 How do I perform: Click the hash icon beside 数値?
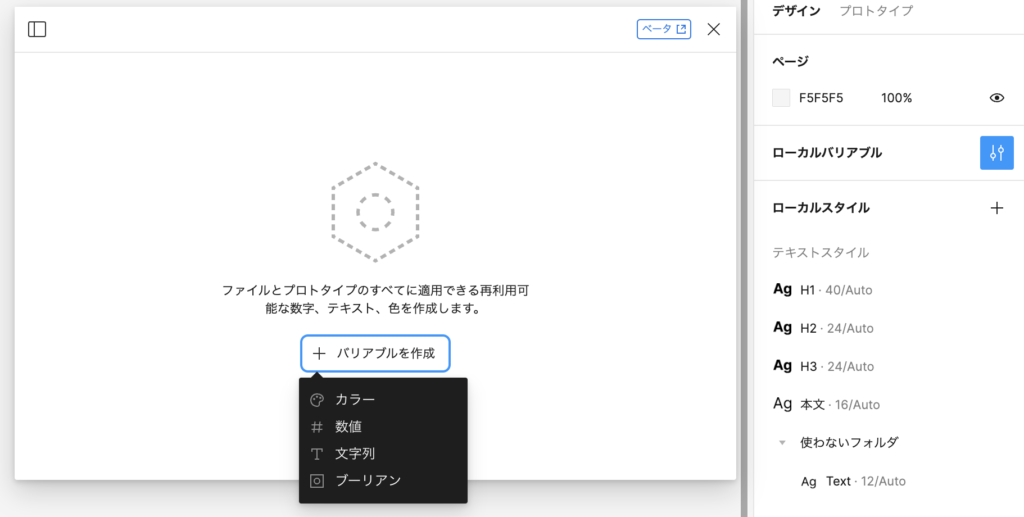(317, 427)
